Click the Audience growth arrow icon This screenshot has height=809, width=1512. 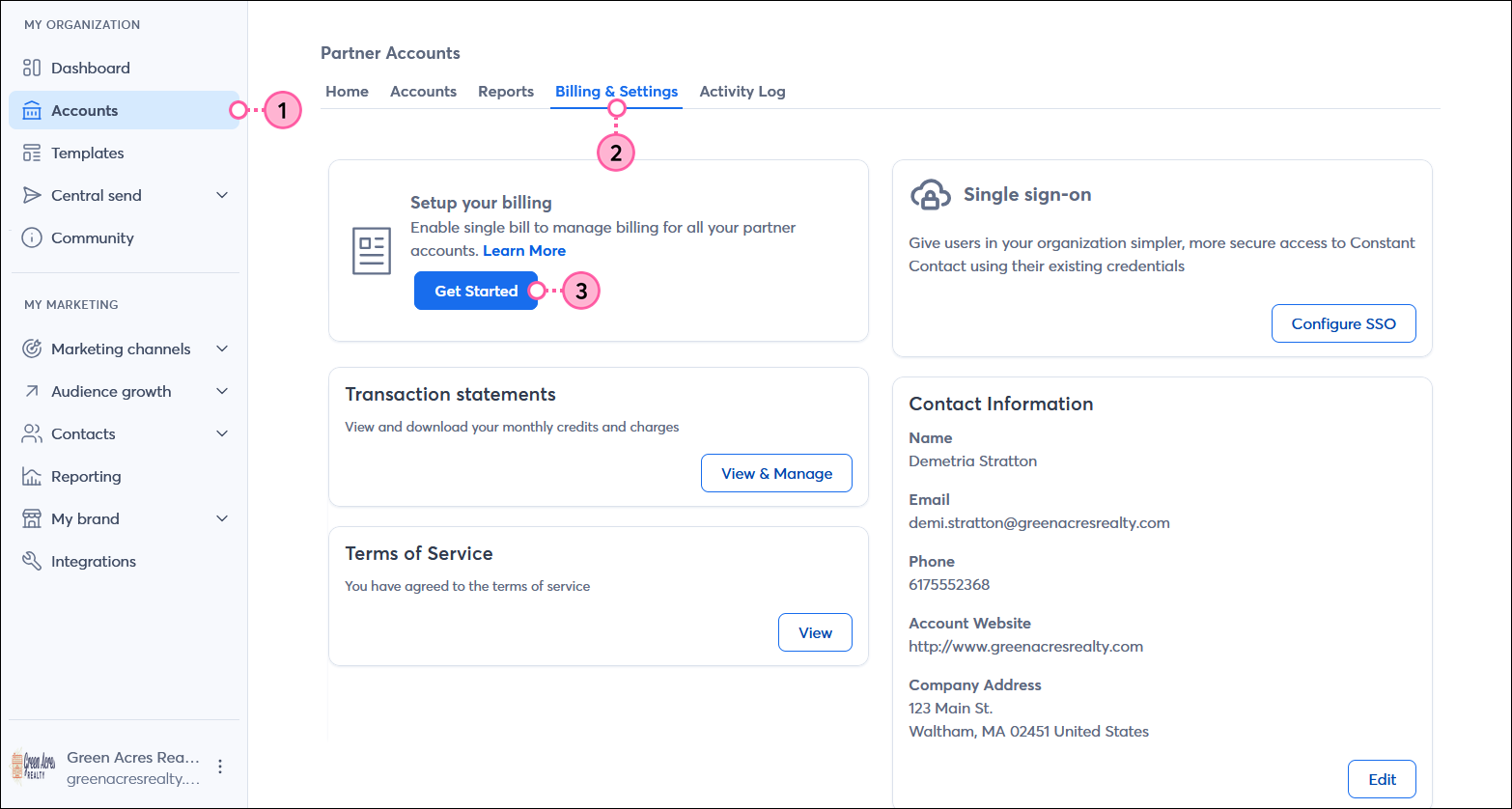[x=32, y=391]
